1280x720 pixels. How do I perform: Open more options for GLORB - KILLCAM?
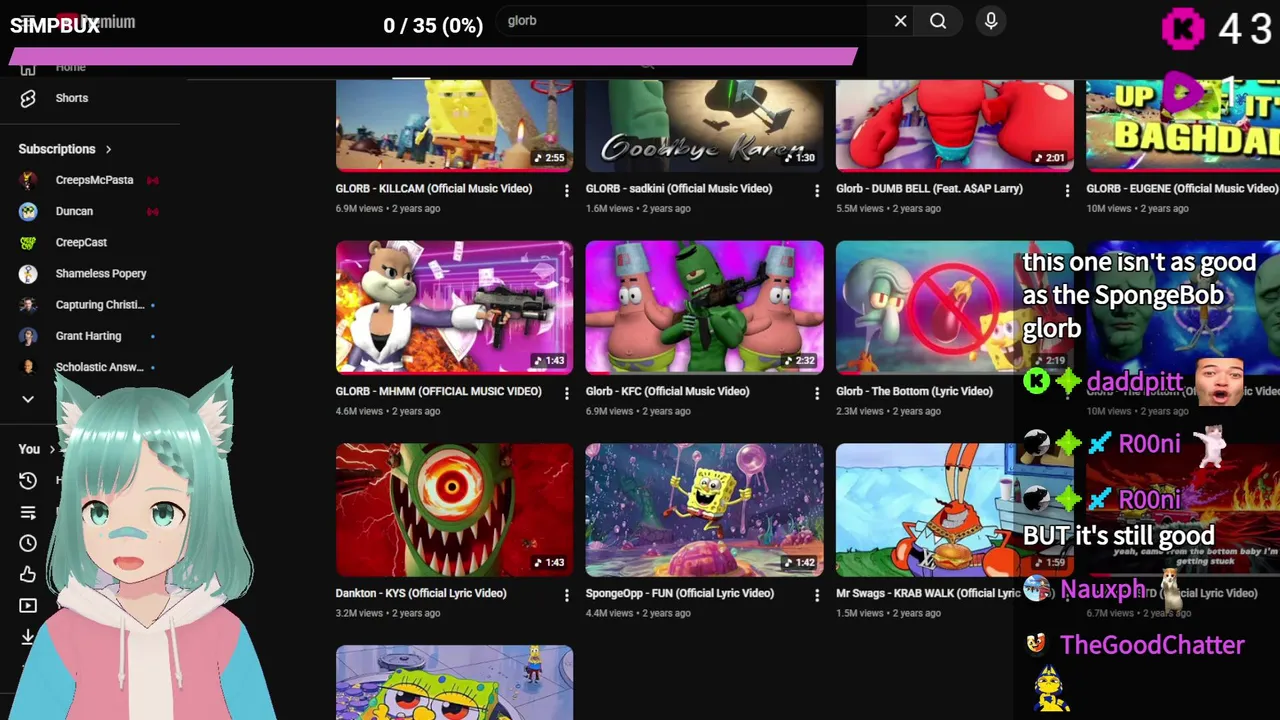click(566, 190)
